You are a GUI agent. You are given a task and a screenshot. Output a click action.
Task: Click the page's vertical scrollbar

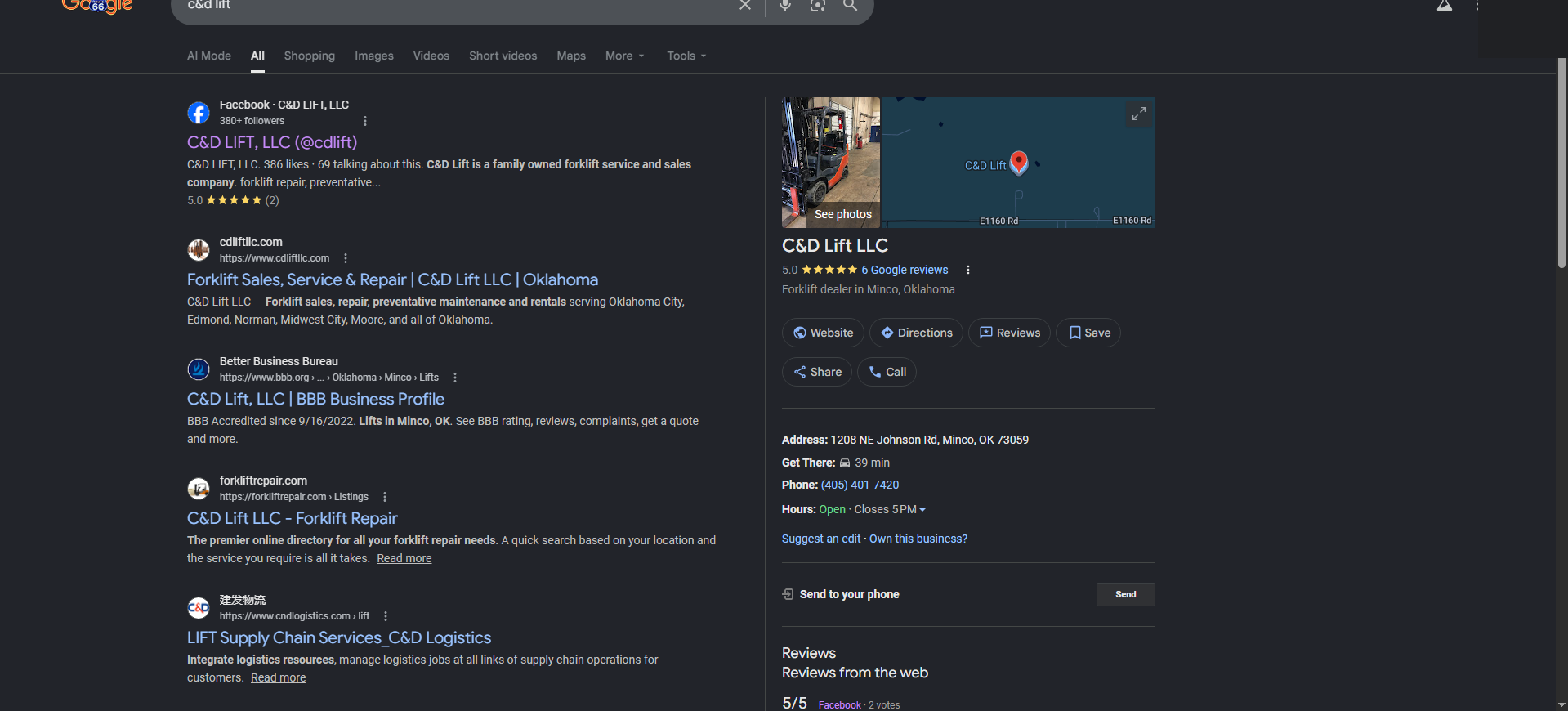click(x=1561, y=163)
